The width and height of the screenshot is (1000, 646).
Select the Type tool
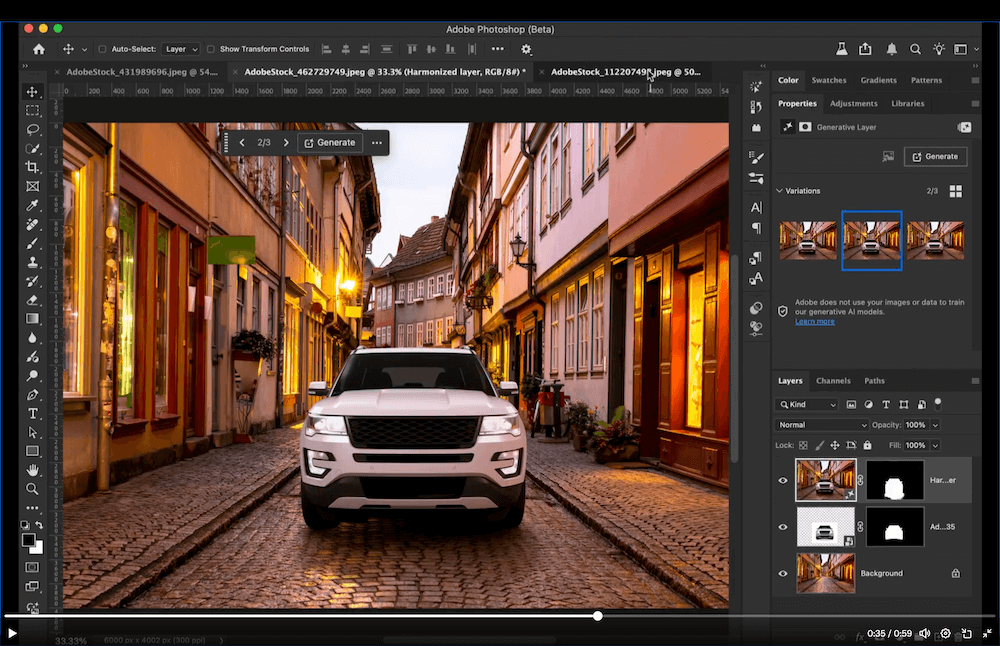tap(32, 413)
